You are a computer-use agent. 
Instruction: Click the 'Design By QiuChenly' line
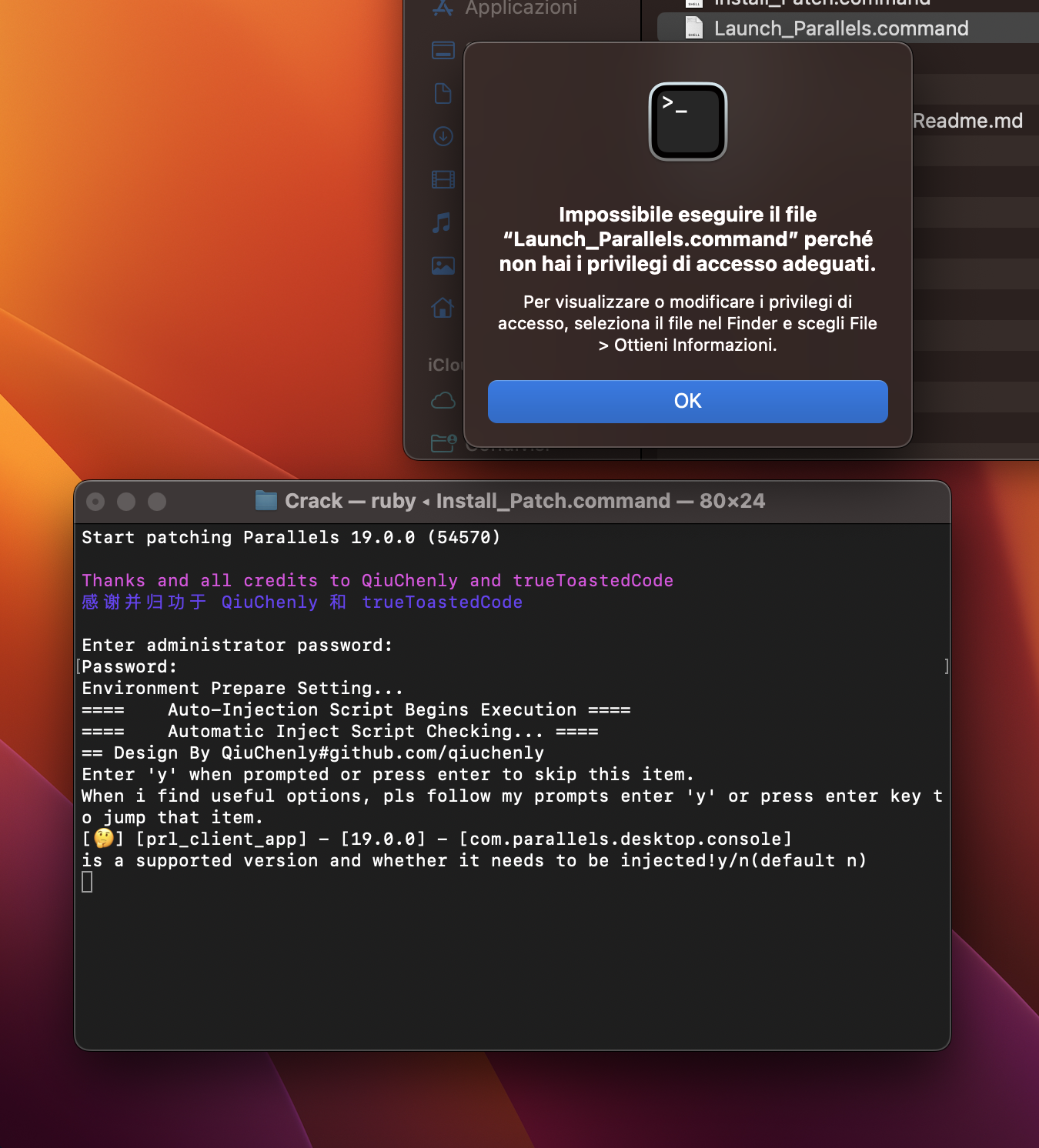312,753
